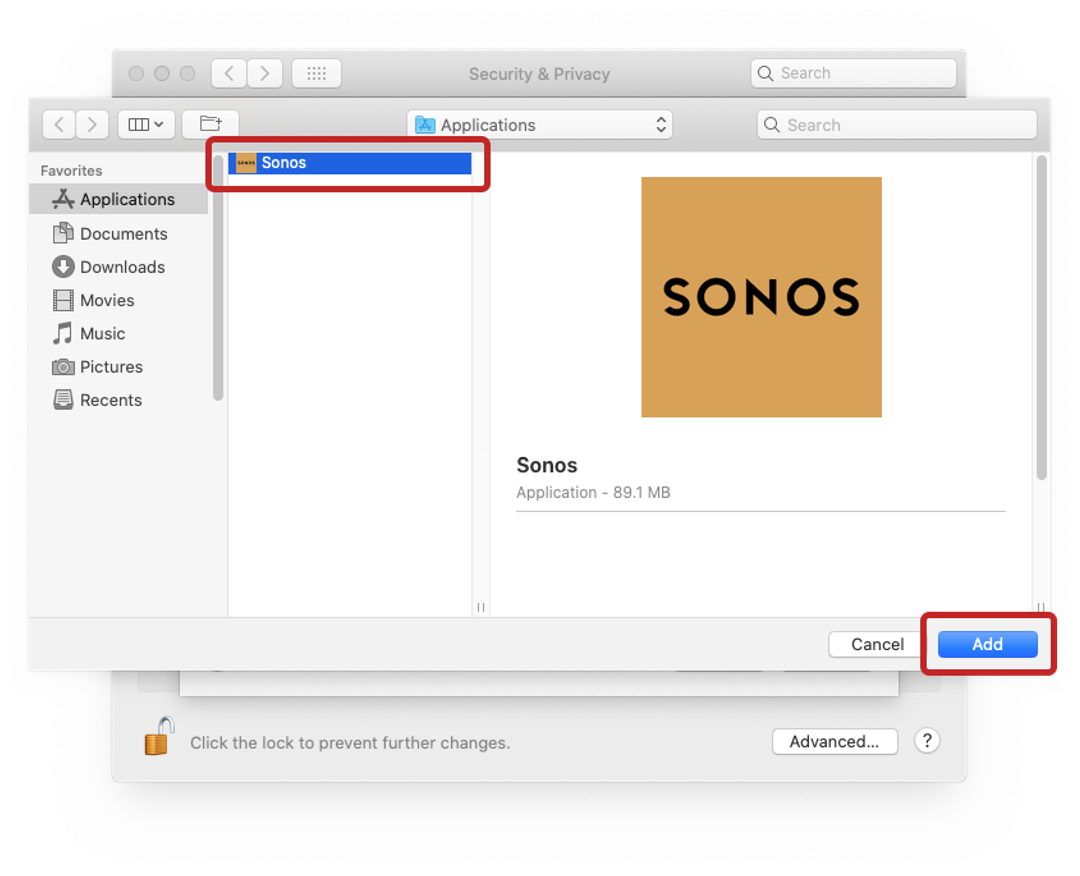Image resolution: width=1080 pixels, height=876 pixels.
Task: Click the help question mark button
Action: point(927,741)
